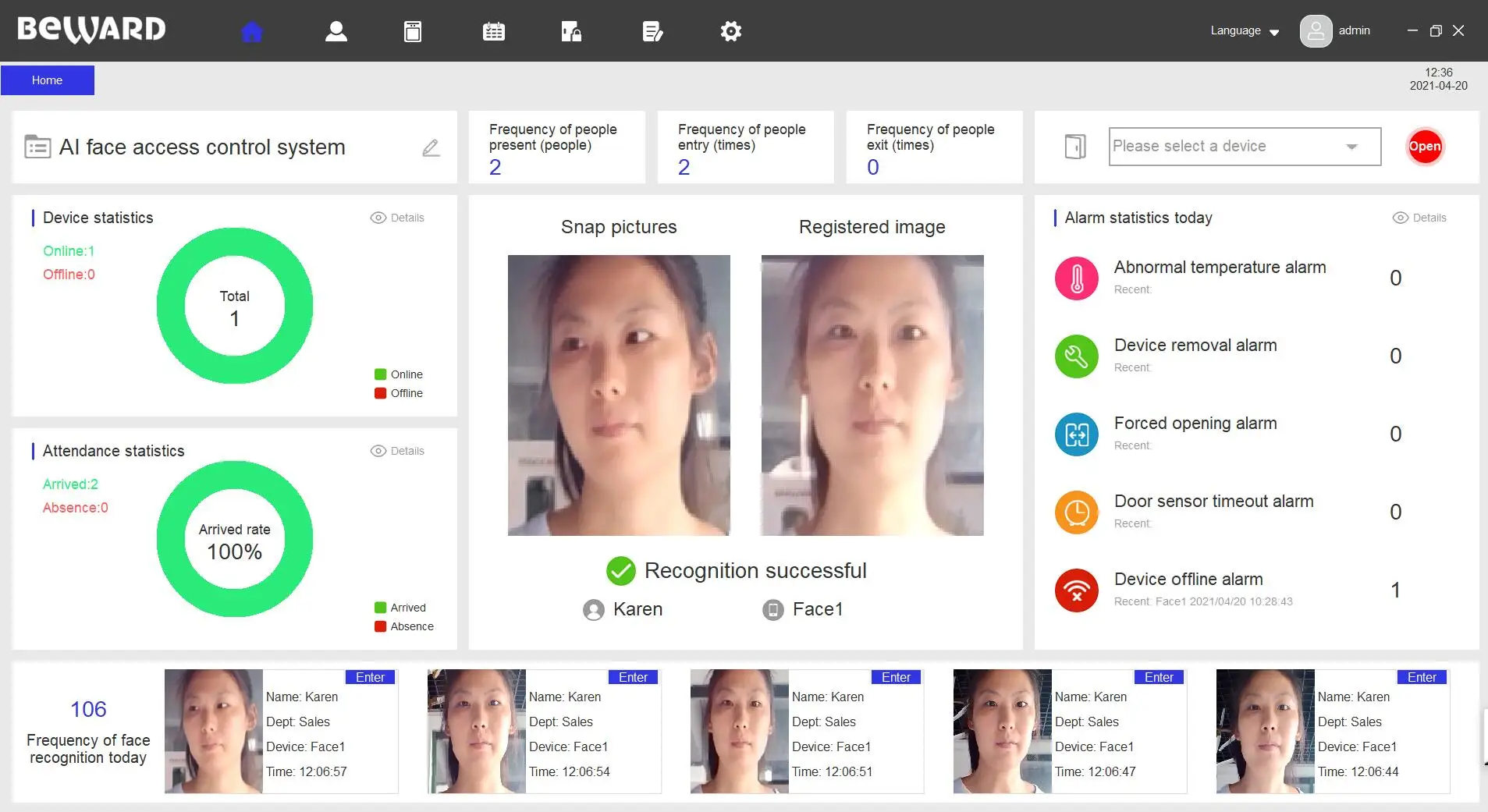Open the device management icon in toolbar
This screenshot has width=1488, height=812.
tap(413, 31)
